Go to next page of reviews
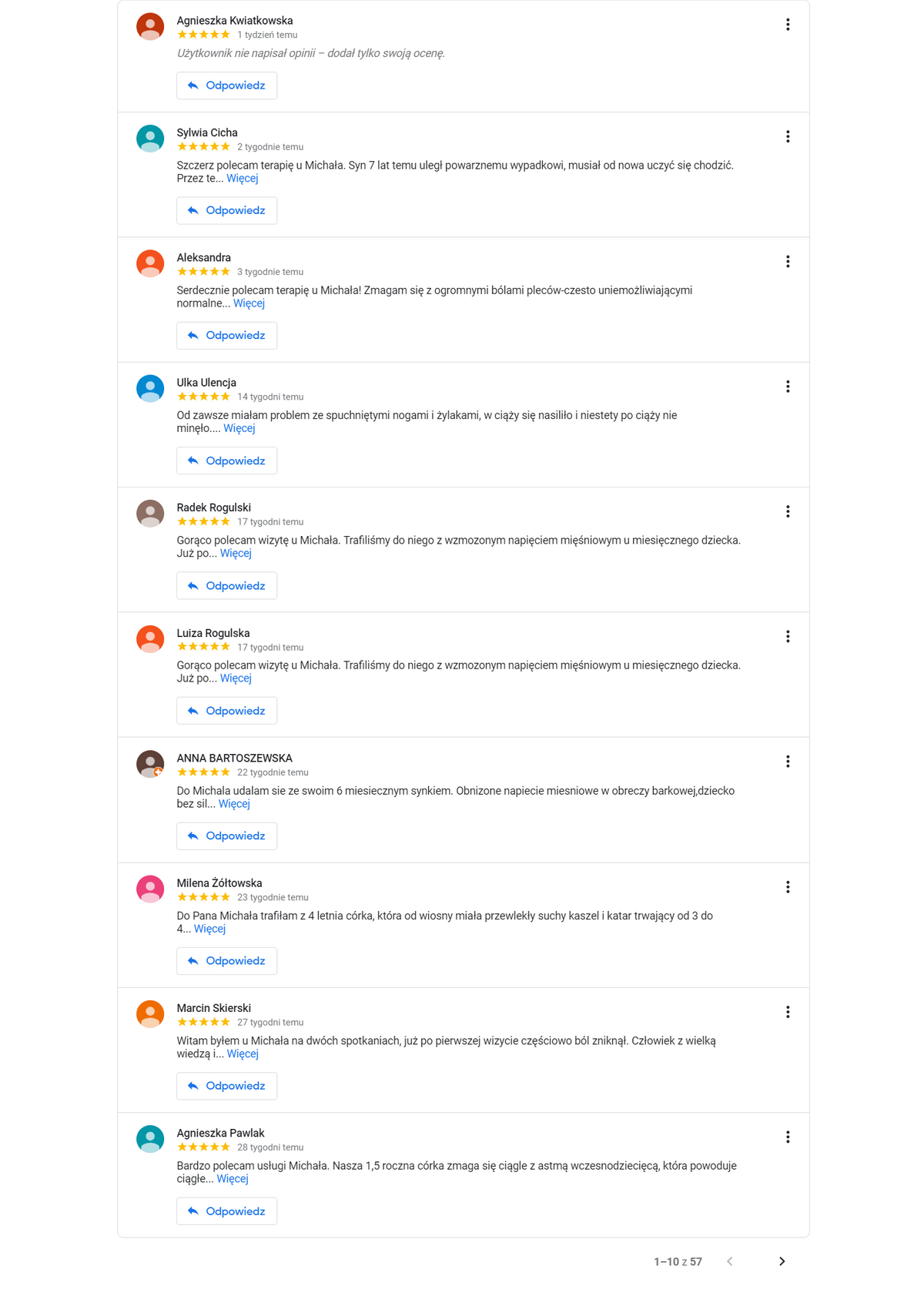 (782, 1261)
